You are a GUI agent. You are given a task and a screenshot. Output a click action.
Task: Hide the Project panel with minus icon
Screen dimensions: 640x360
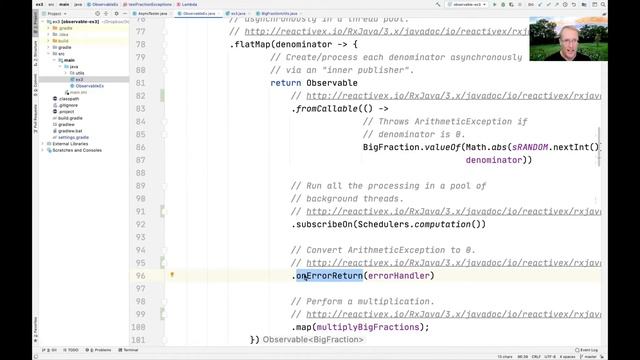click(125, 13)
